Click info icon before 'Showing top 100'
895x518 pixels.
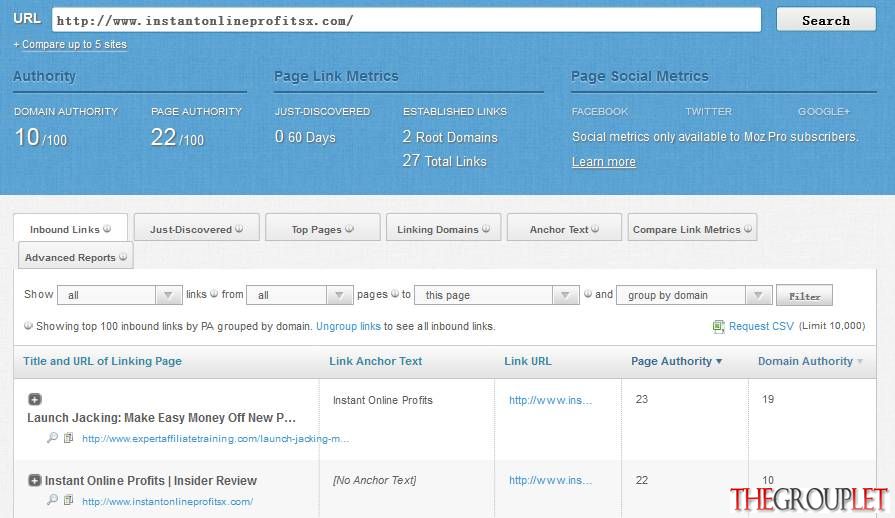tap(28, 326)
